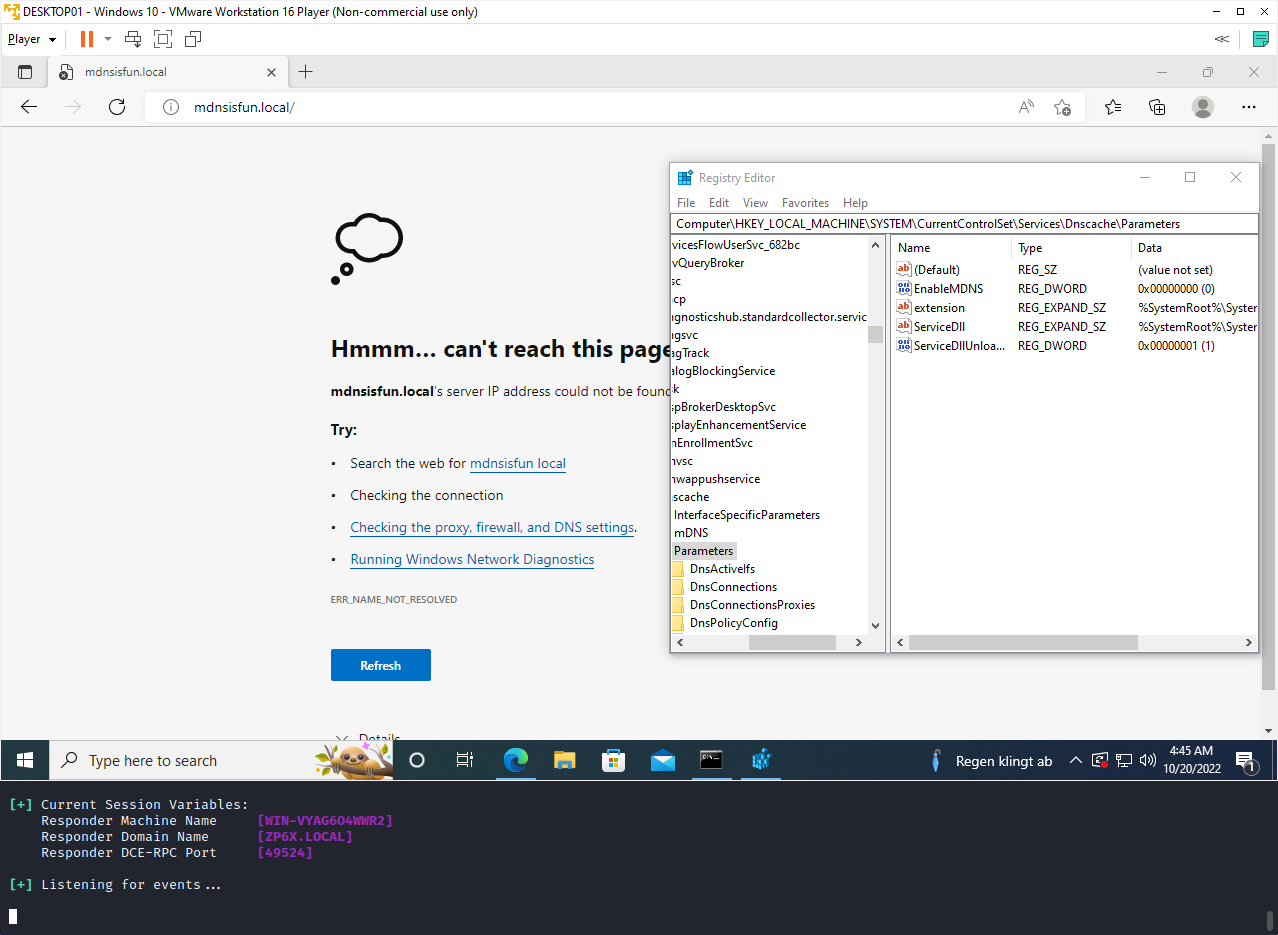Click the VMware collapse toolbar arrows icon
1278x935 pixels.
pyautogui.click(x=1221, y=39)
